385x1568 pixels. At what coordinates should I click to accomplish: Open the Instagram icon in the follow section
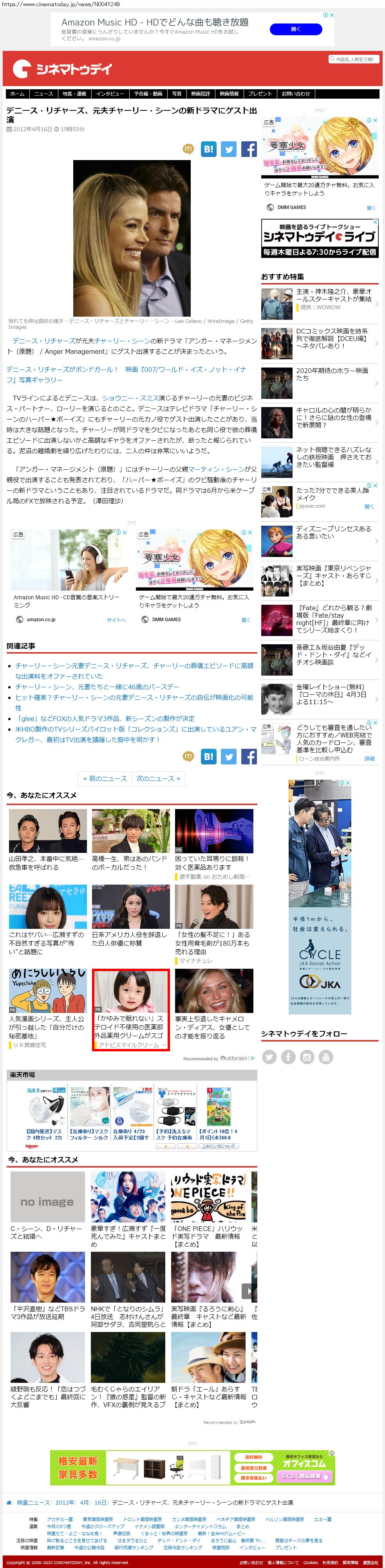point(307,1057)
